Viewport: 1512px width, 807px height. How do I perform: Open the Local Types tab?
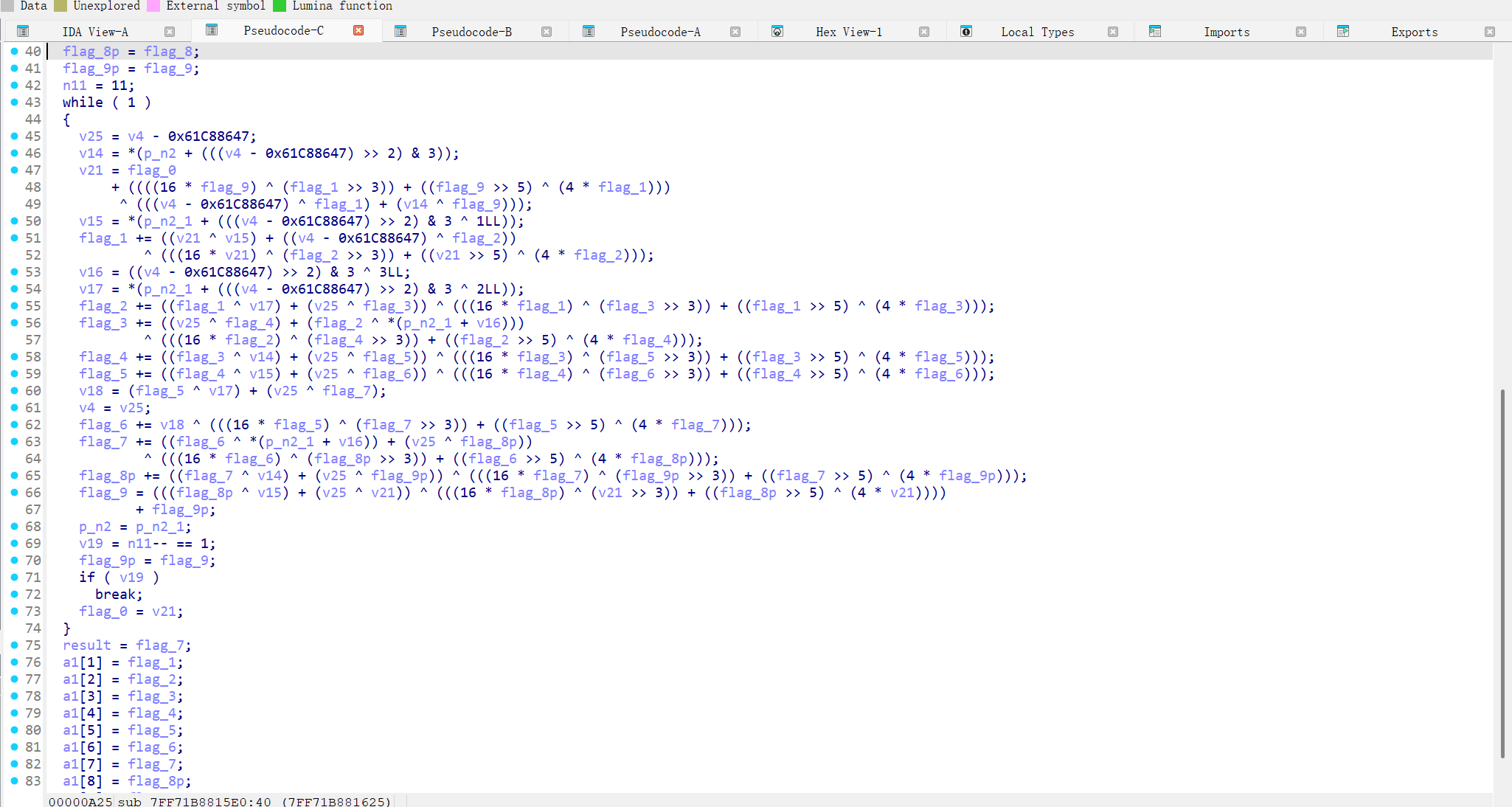(1037, 32)
